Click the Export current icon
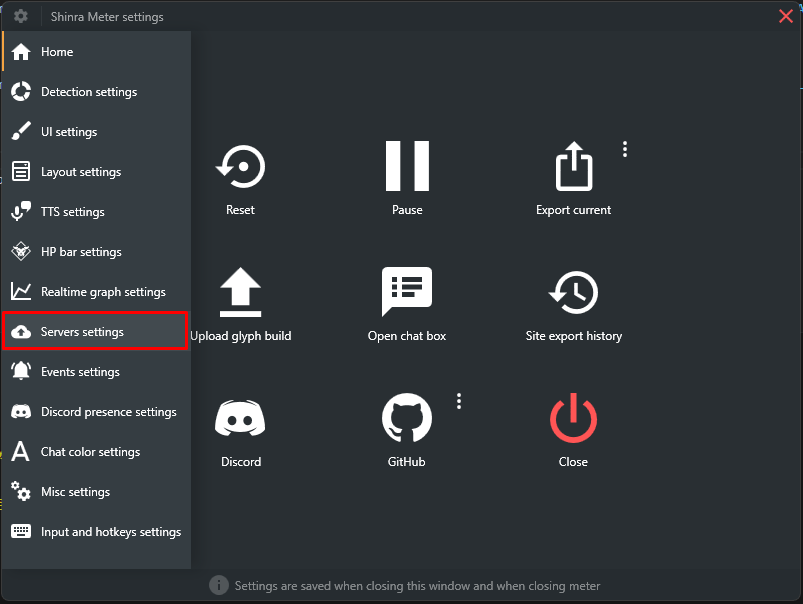This screenshot has width=803, height=604. coord(574,166)
